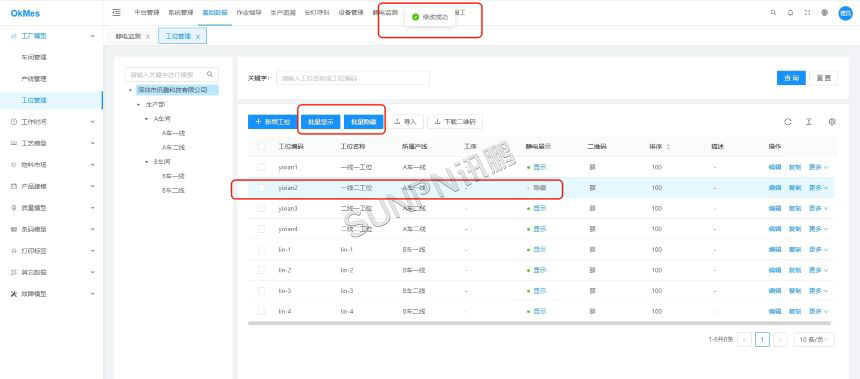Close the 工位管理 tab
This screenshot has width=860, height=379.
click(x=197, y=37)
